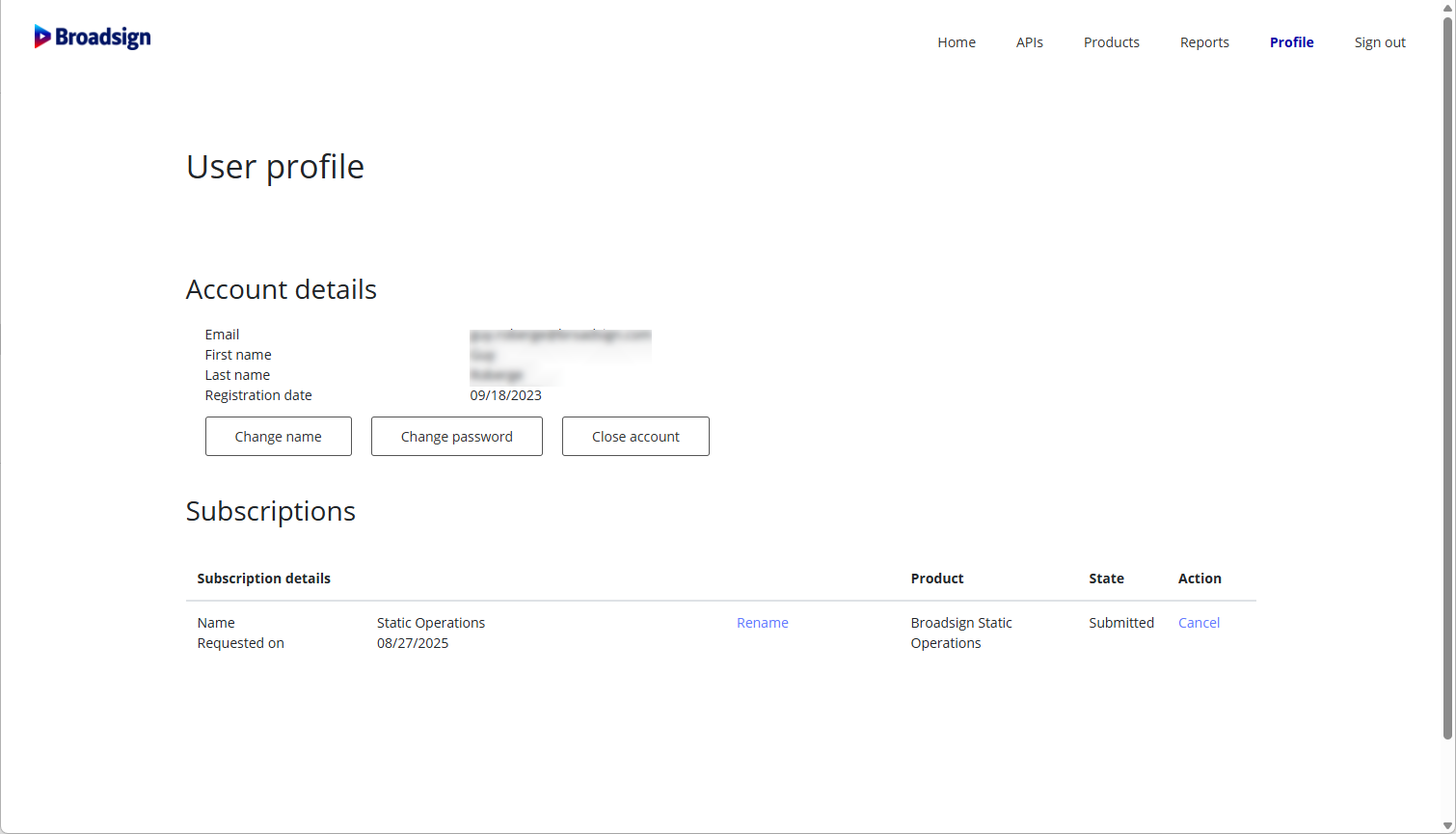Image resolution: width=1456 pixels, height=834 pixels.
Task: Click the Submitted state value
Action: coord(1121,623)
